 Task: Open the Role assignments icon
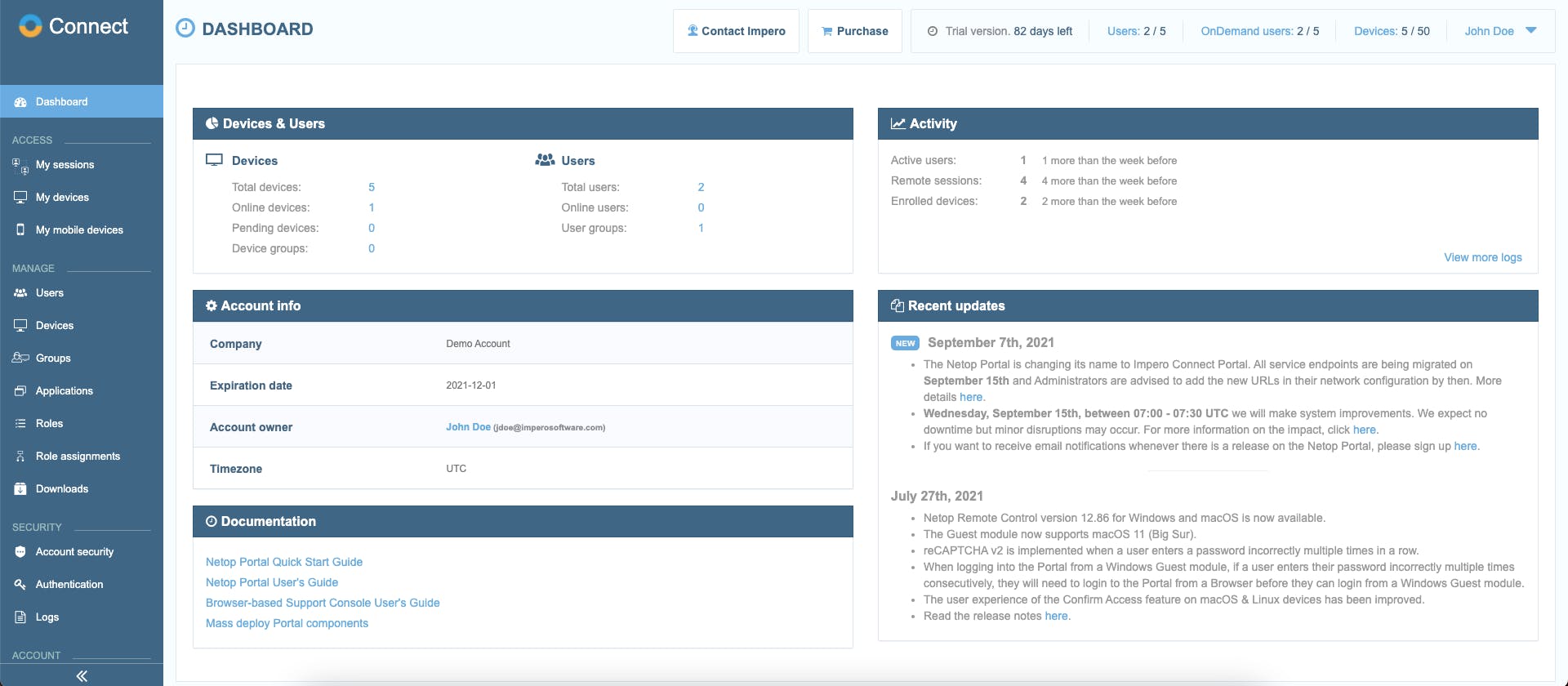[x=20, y=456]
